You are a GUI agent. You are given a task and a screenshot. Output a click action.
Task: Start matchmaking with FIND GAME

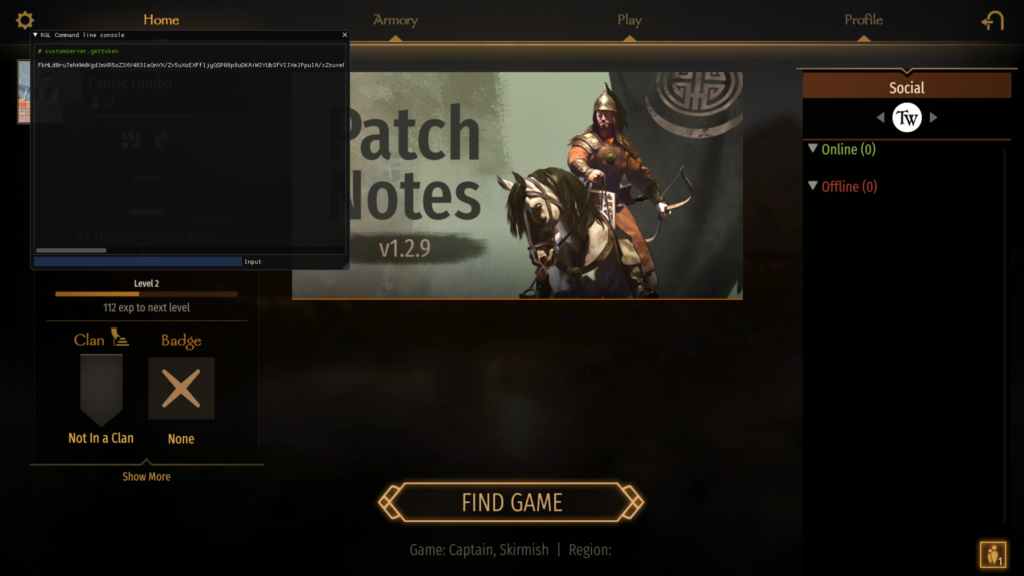pyautogui.click(x=511, y=502)
